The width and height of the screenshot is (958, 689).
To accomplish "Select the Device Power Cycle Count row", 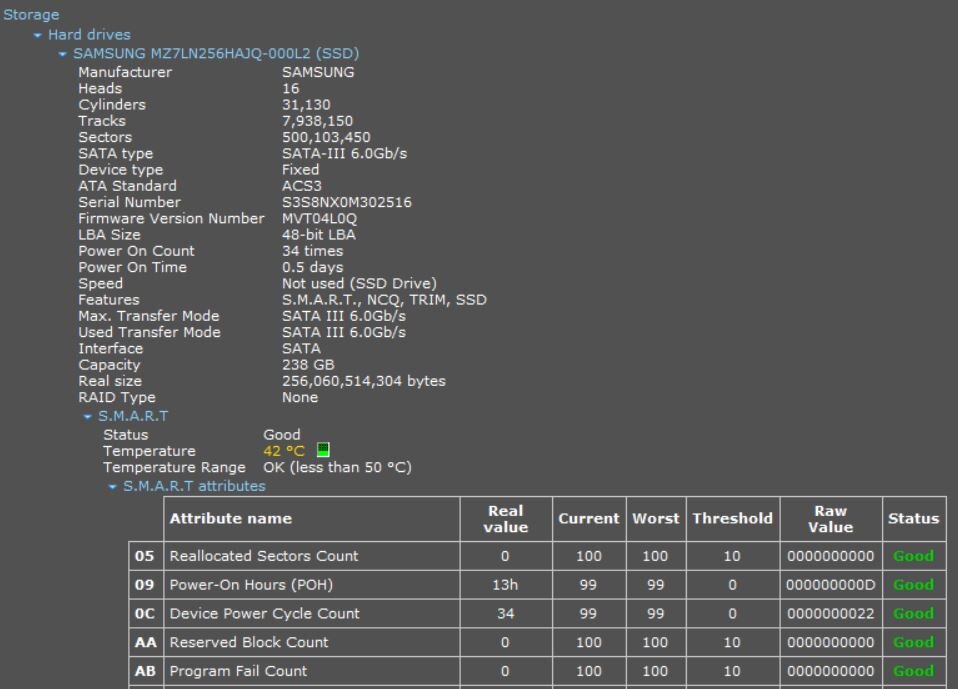I will point(538,613).
